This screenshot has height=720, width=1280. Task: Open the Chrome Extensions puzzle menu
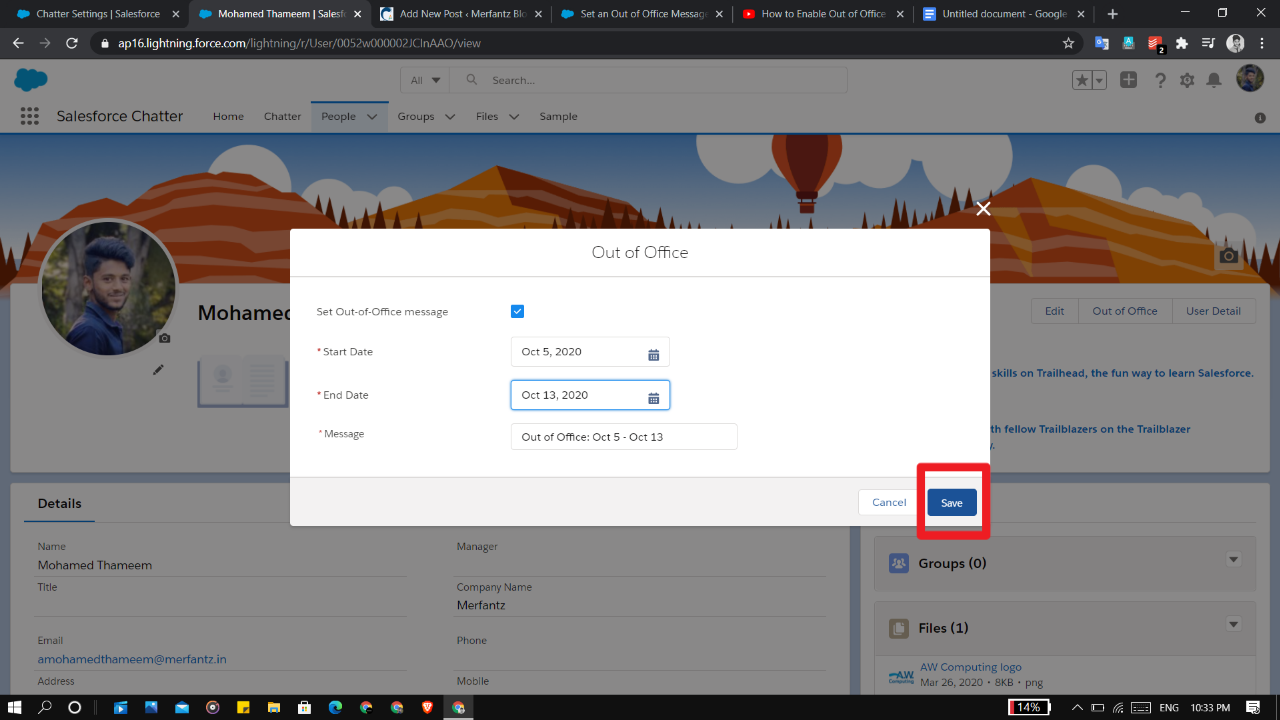[x=1182, y=44]
